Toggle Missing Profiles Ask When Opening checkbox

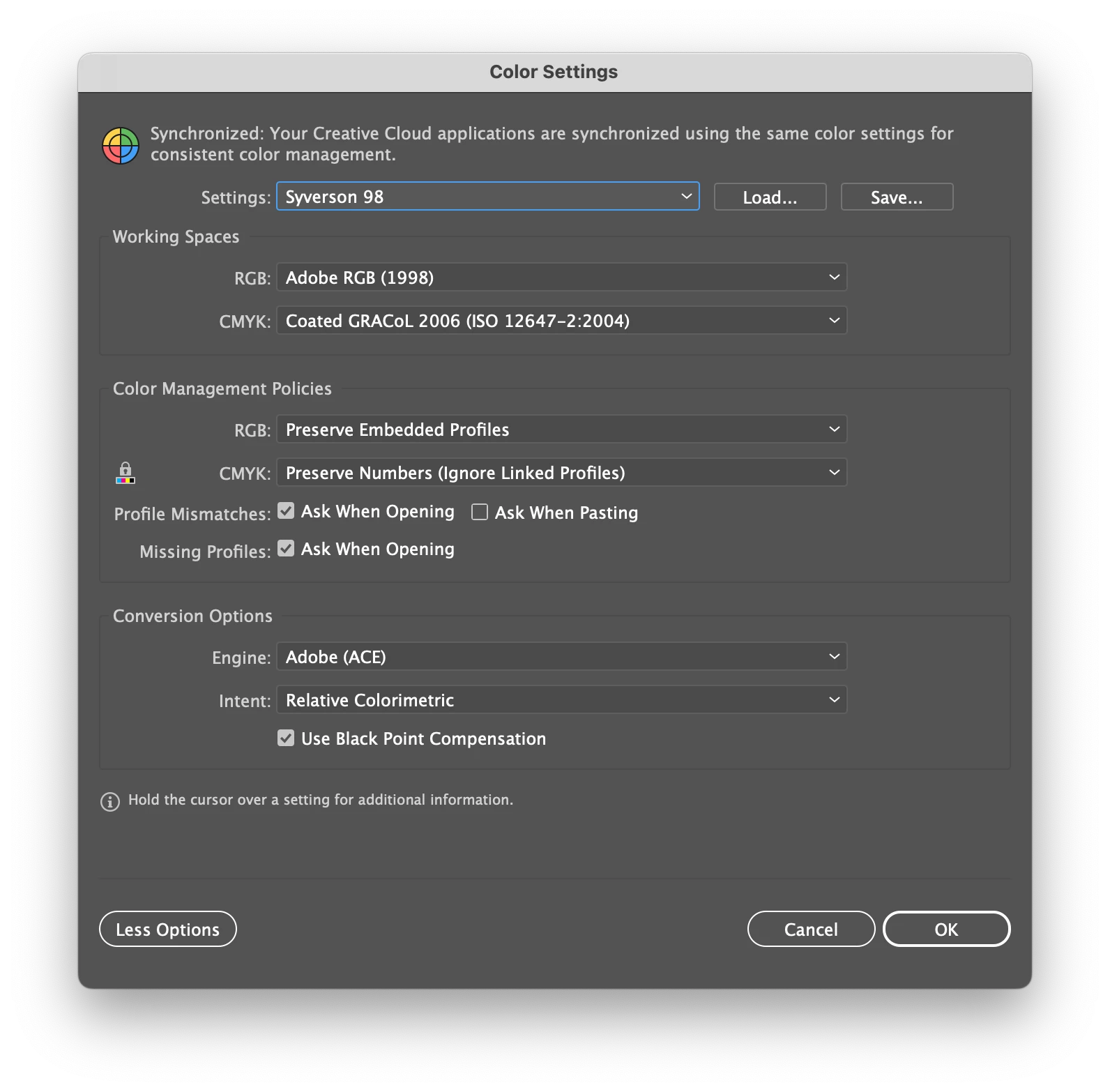286,549
